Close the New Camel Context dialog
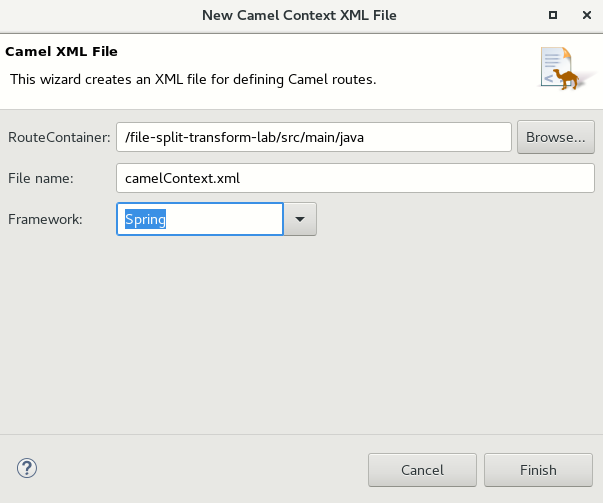The height and width of the screenshot is (503, 603). tap(584, 15)
